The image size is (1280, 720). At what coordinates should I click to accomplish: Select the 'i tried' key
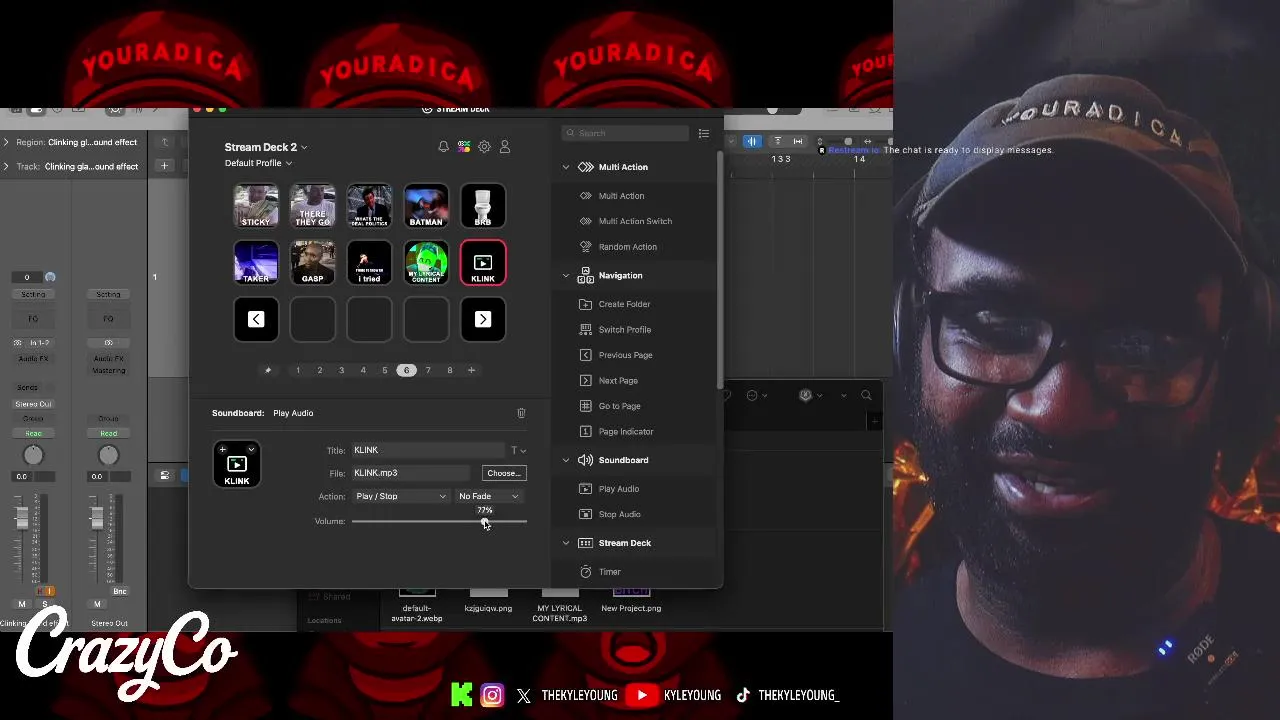coord(370,263)
